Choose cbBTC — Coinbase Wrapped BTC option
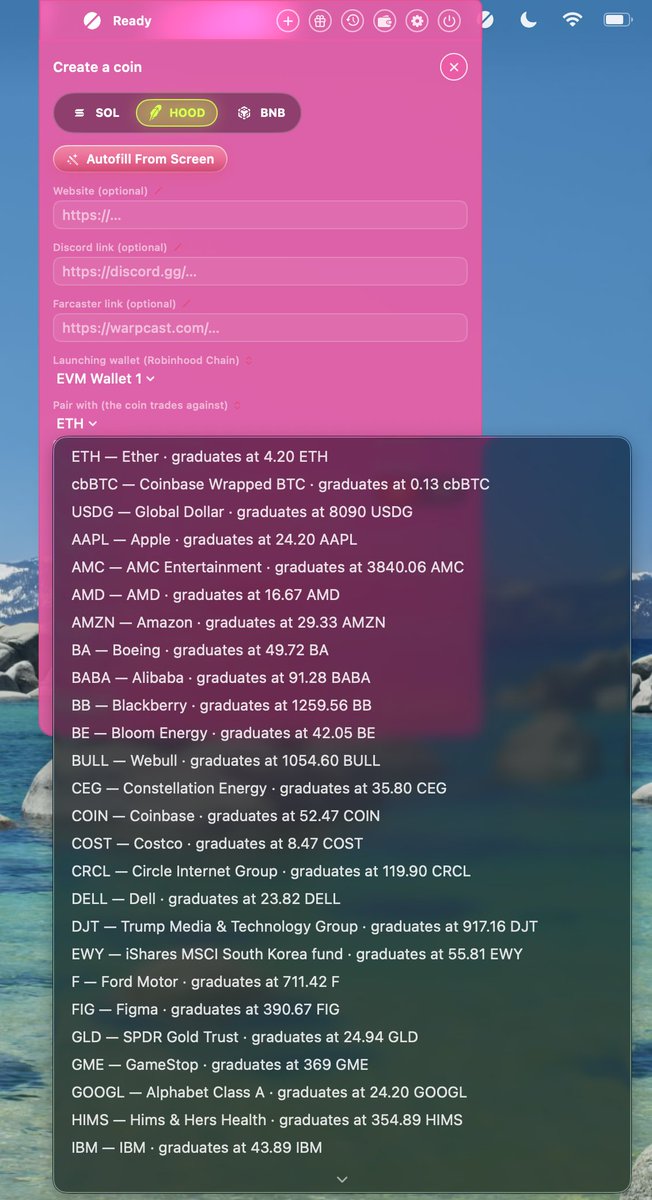 point(342,484)
